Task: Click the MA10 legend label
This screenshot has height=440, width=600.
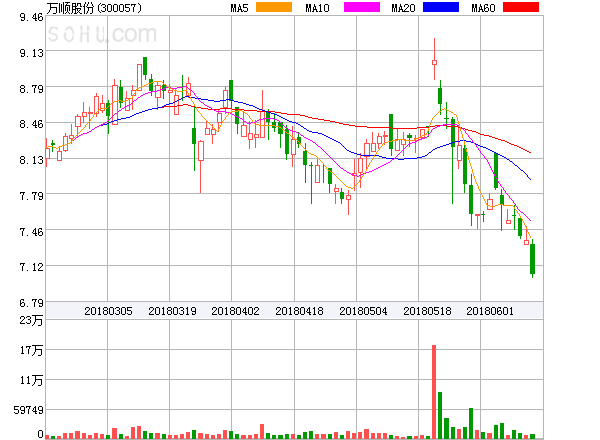Action: click(x=317, y=8)
